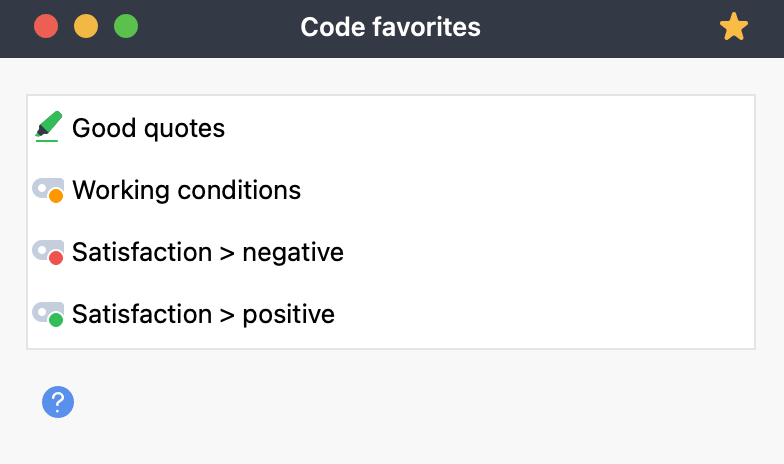Click the orange dot on Working conditions icon
Image resolution: width=784 pixels, height=464 pixels.
click(56, 196)
